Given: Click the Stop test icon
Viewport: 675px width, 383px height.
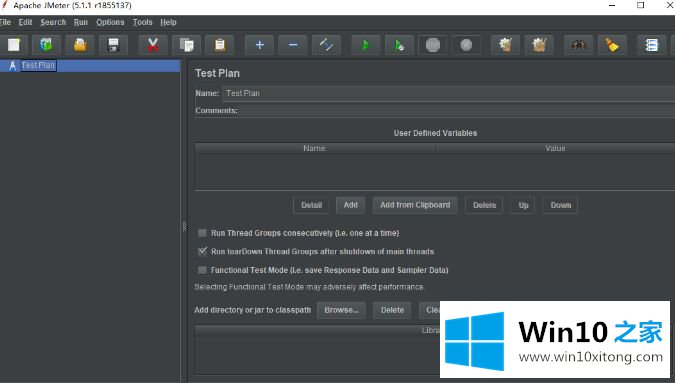Looking at the screenshot, I should pos(433,45).
